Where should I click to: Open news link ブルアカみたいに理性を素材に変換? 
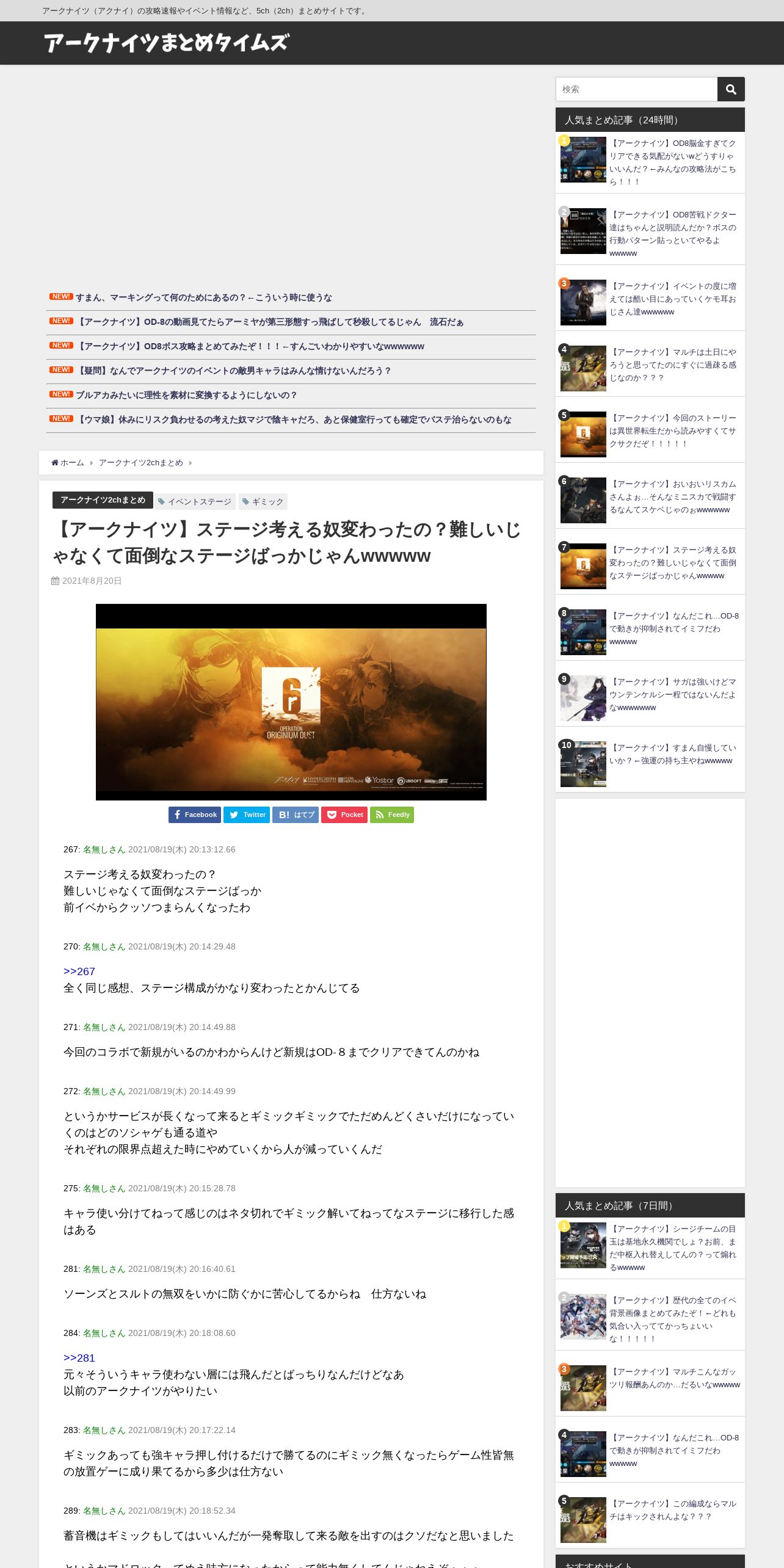(186, 395)
